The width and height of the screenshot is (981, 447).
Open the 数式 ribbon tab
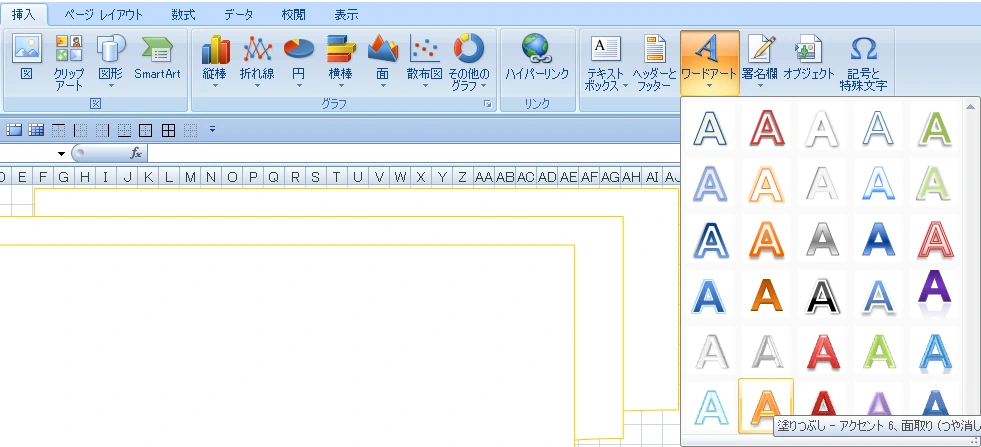[x=183, y=15]
